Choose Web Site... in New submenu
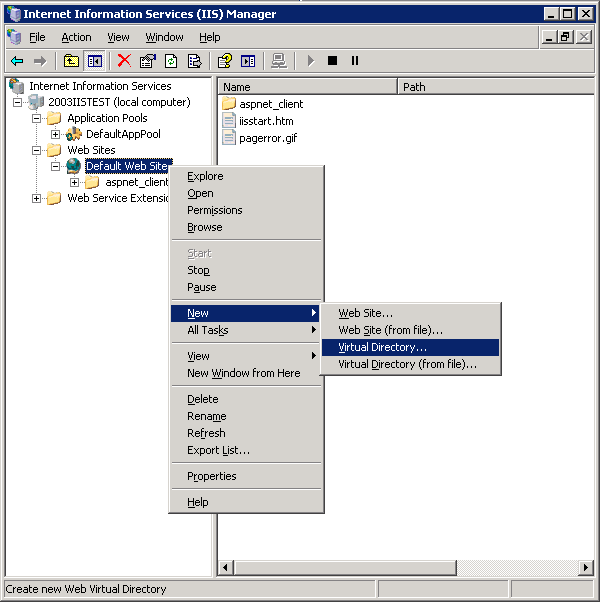The image size is (600, 602). [x=410, y=313]
